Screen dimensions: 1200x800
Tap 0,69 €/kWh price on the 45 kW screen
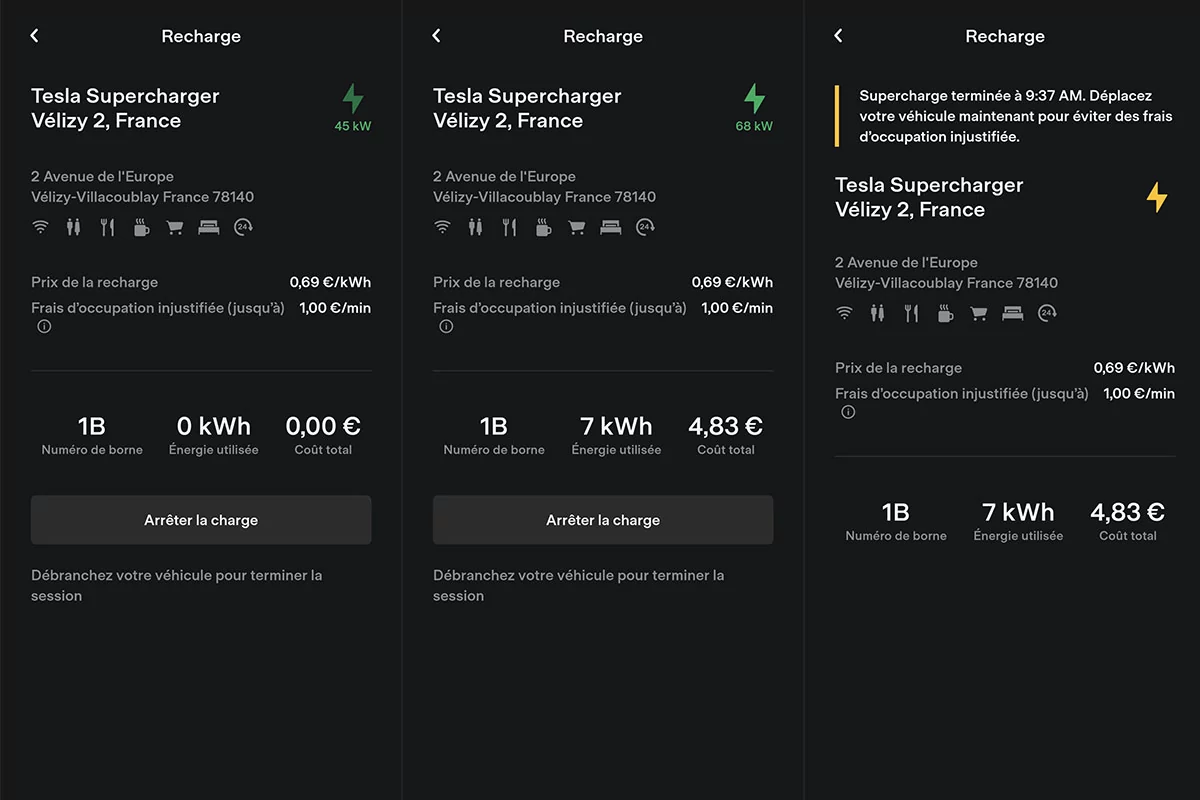(330, 282)
